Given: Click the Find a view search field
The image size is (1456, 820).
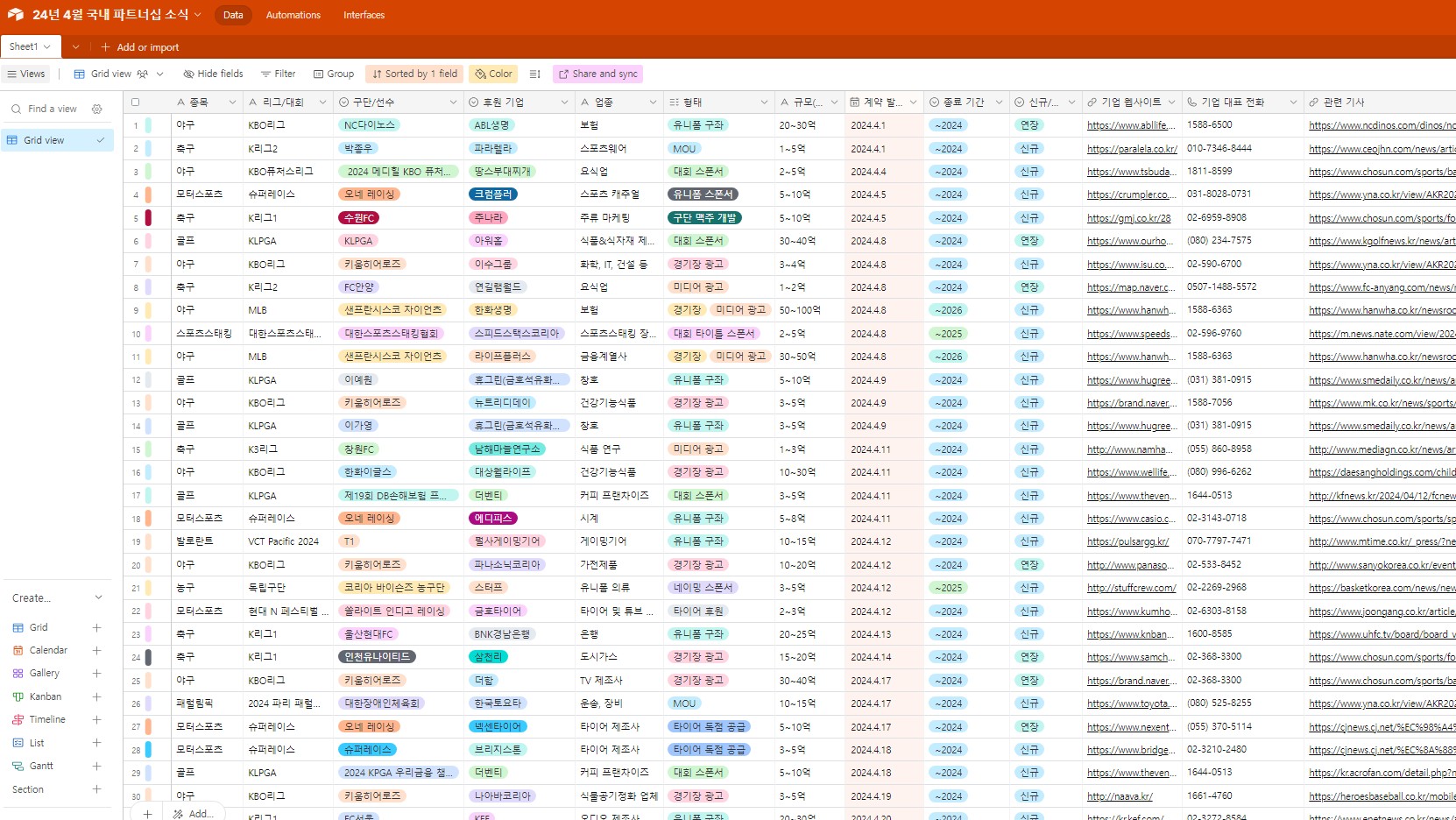Looking at the screenshot, I should point(53,110).
